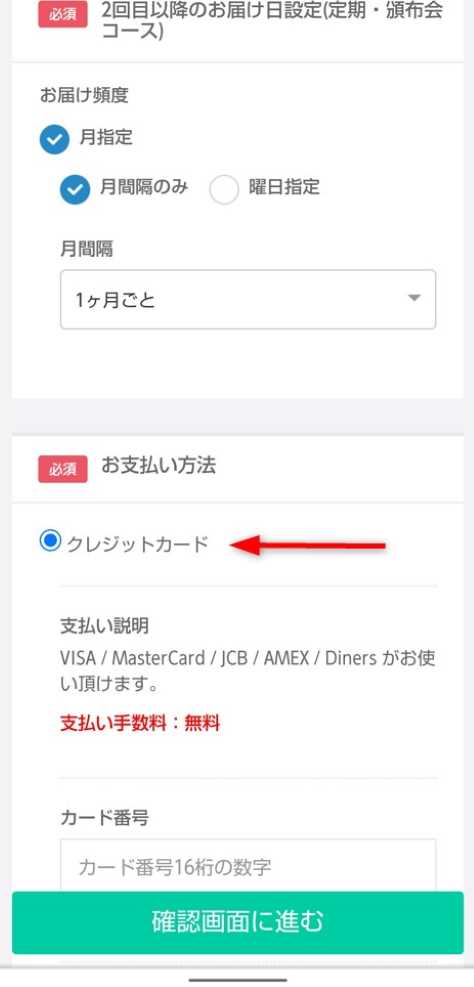Click the dropdown caret arrow in 月間隔 field
The height and width of the screenshot is (987, 474).
click(x=414, y=298)
